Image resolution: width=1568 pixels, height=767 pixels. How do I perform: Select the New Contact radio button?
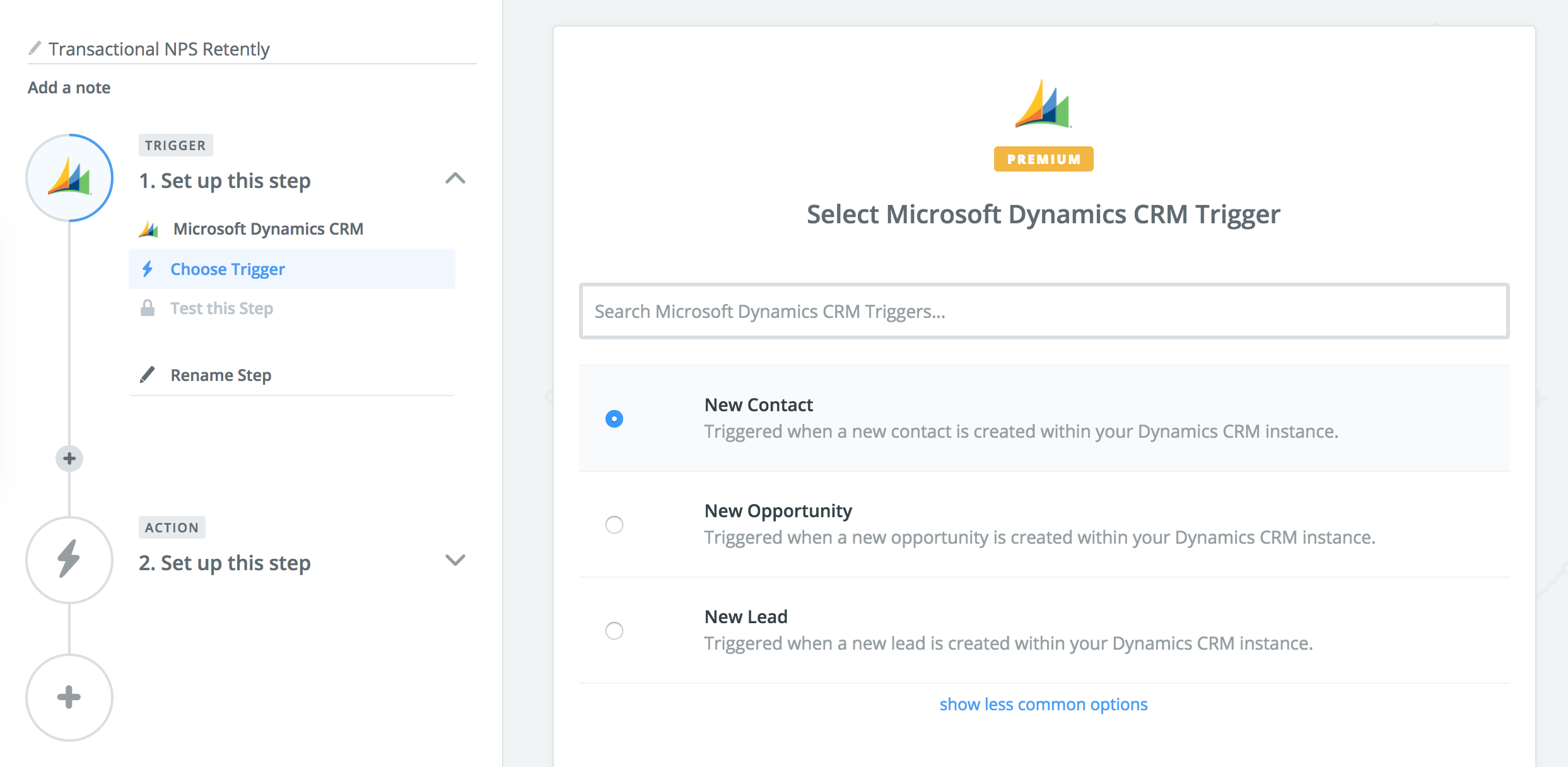pos(614,418)
